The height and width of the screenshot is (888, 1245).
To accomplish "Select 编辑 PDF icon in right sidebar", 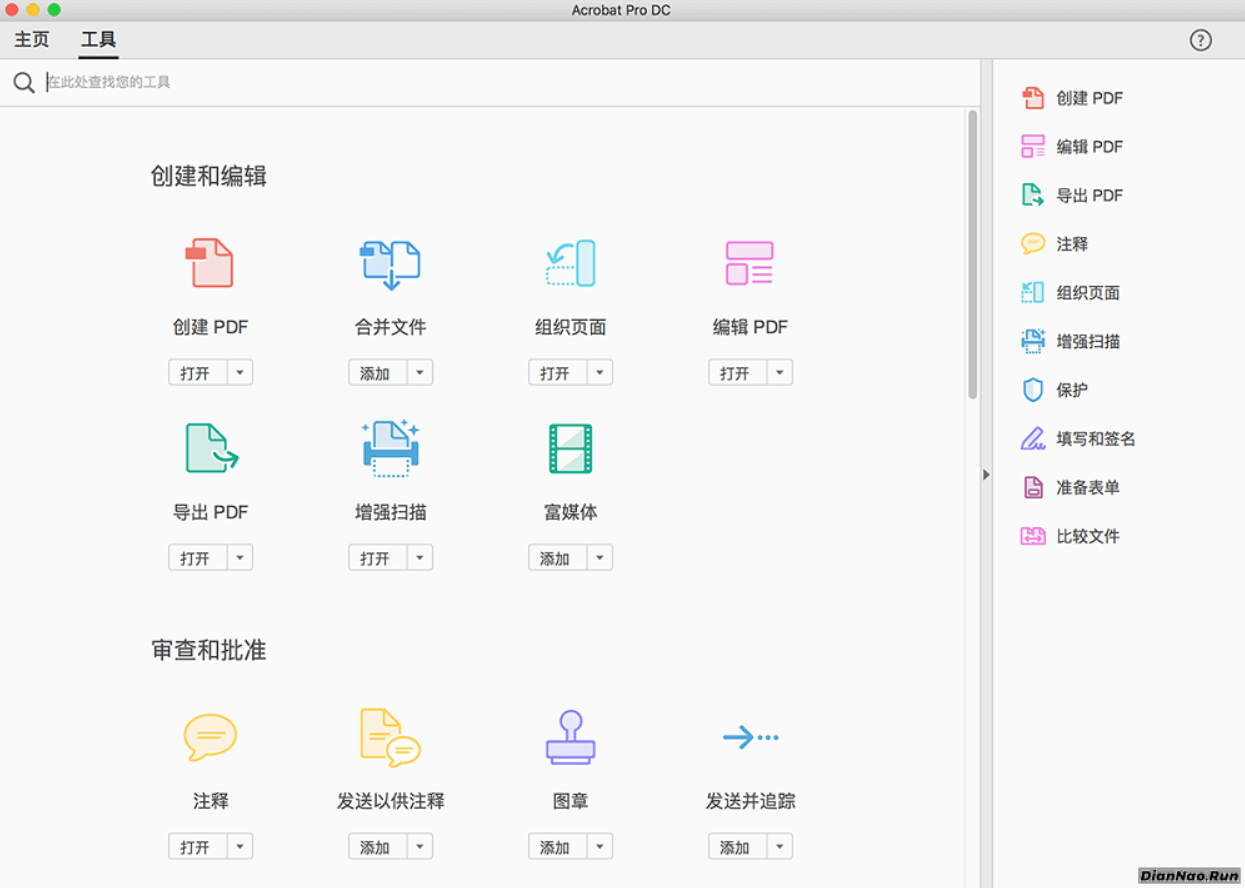I will click(1032, 147).
